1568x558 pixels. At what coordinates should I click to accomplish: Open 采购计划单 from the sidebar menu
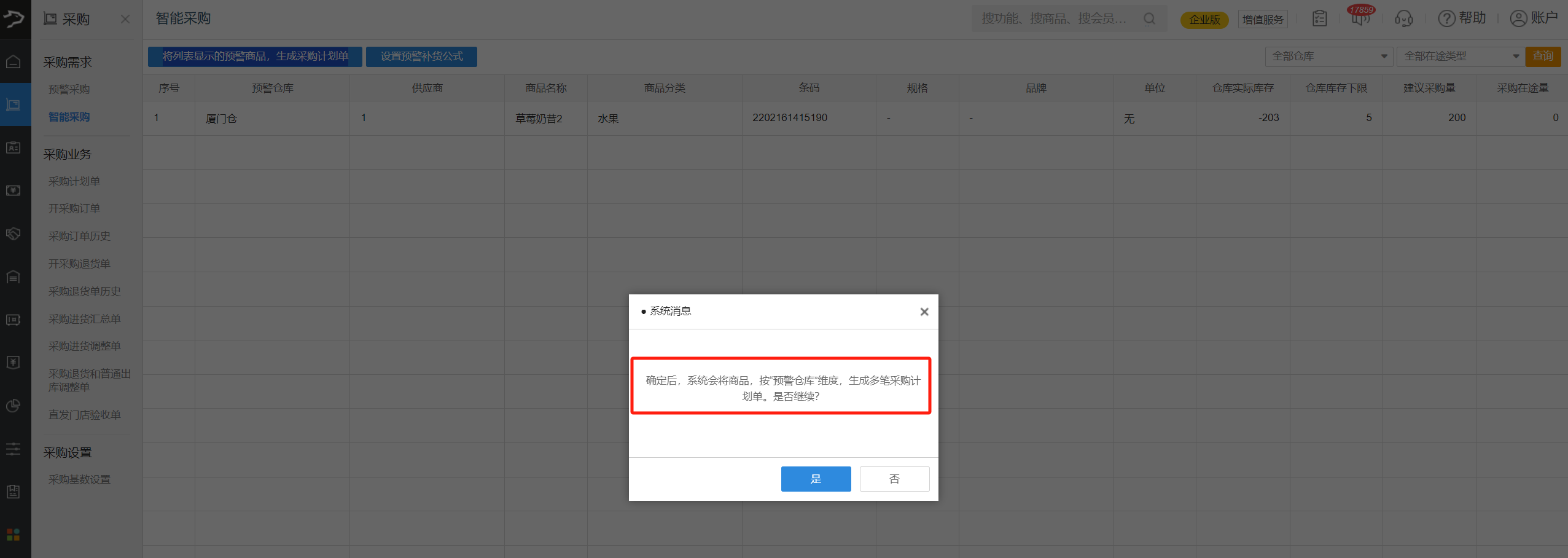74,181
